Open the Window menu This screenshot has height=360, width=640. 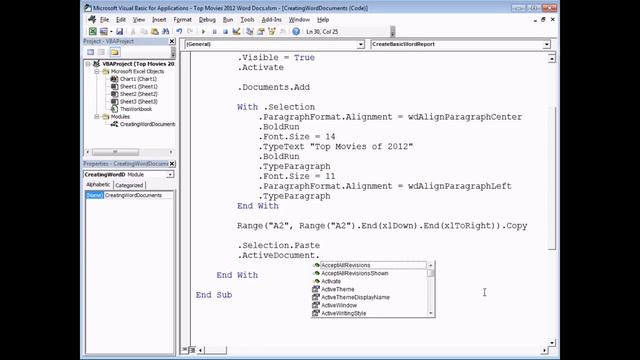click(x=299, y=20)
